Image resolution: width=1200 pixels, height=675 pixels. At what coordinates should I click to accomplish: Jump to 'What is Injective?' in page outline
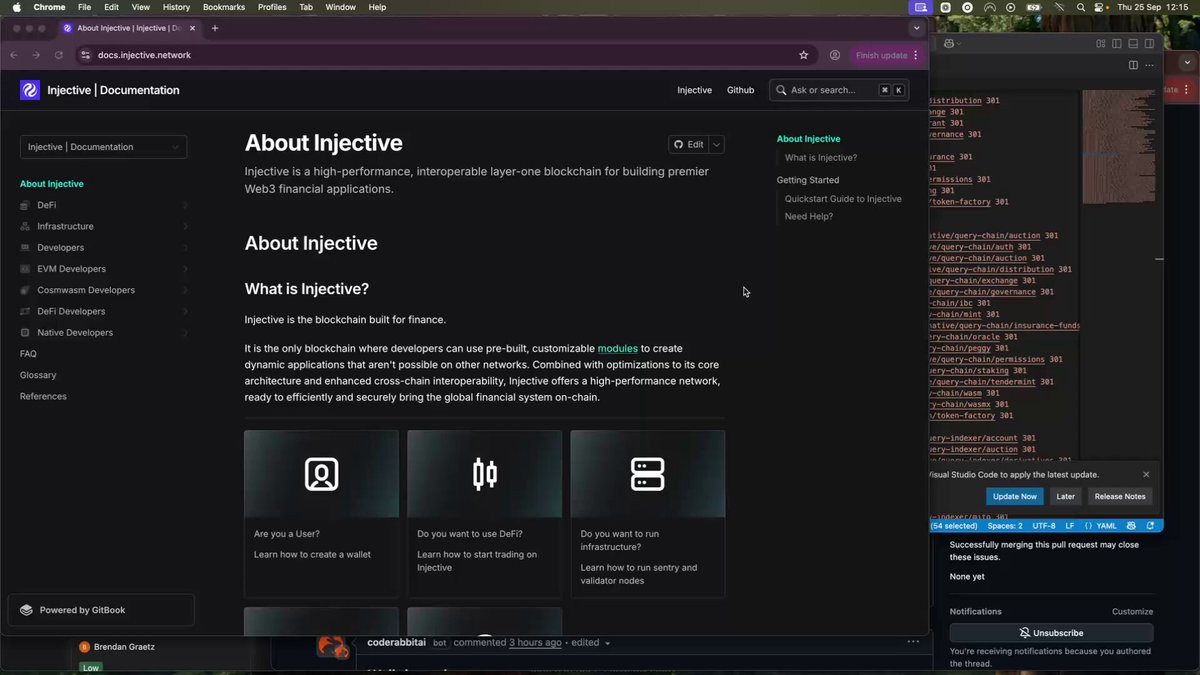point(821,158)
